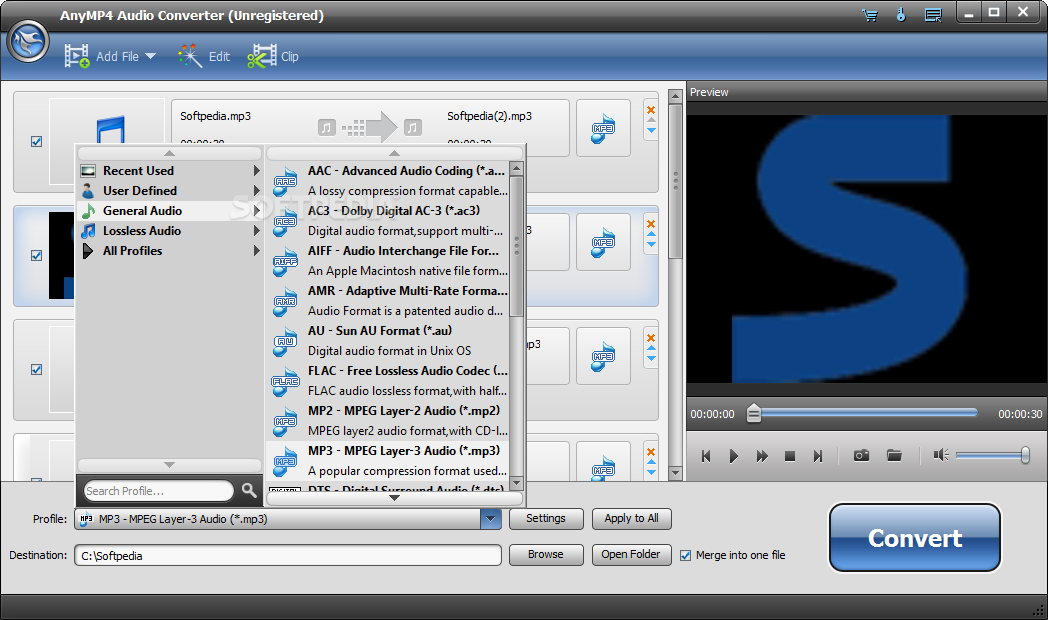Click Open Folder button
The height and width of the screenshot is (620, 1048).
632,555
